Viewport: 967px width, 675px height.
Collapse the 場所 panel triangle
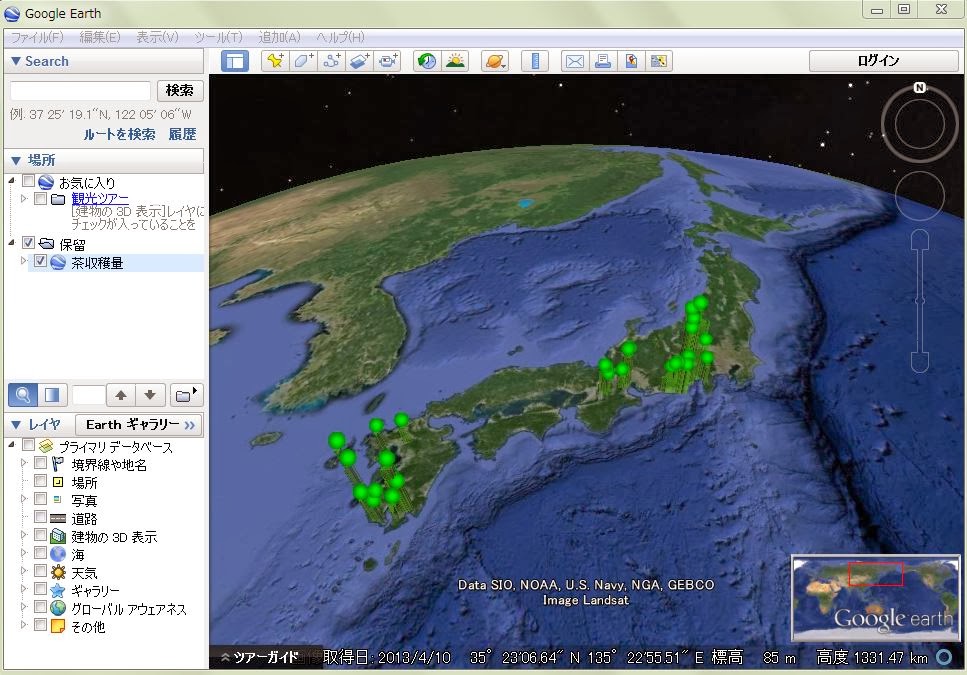coord(16,160)
